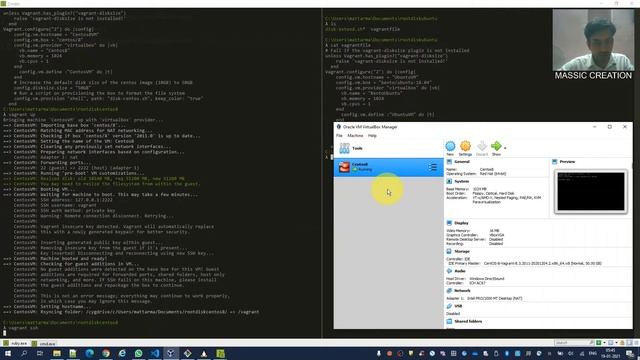Open the Machine menu in VirtualBox
Screen dimensions: 640x360
coord(355,136)
